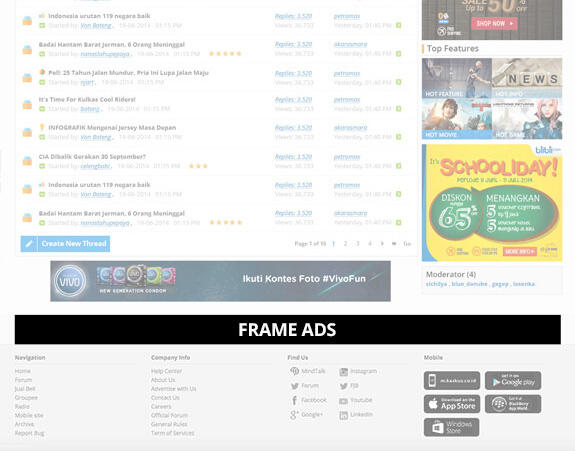This screenshot has height=451, width=575.
Task: Click moderator gegep
Action: [500, 284]
